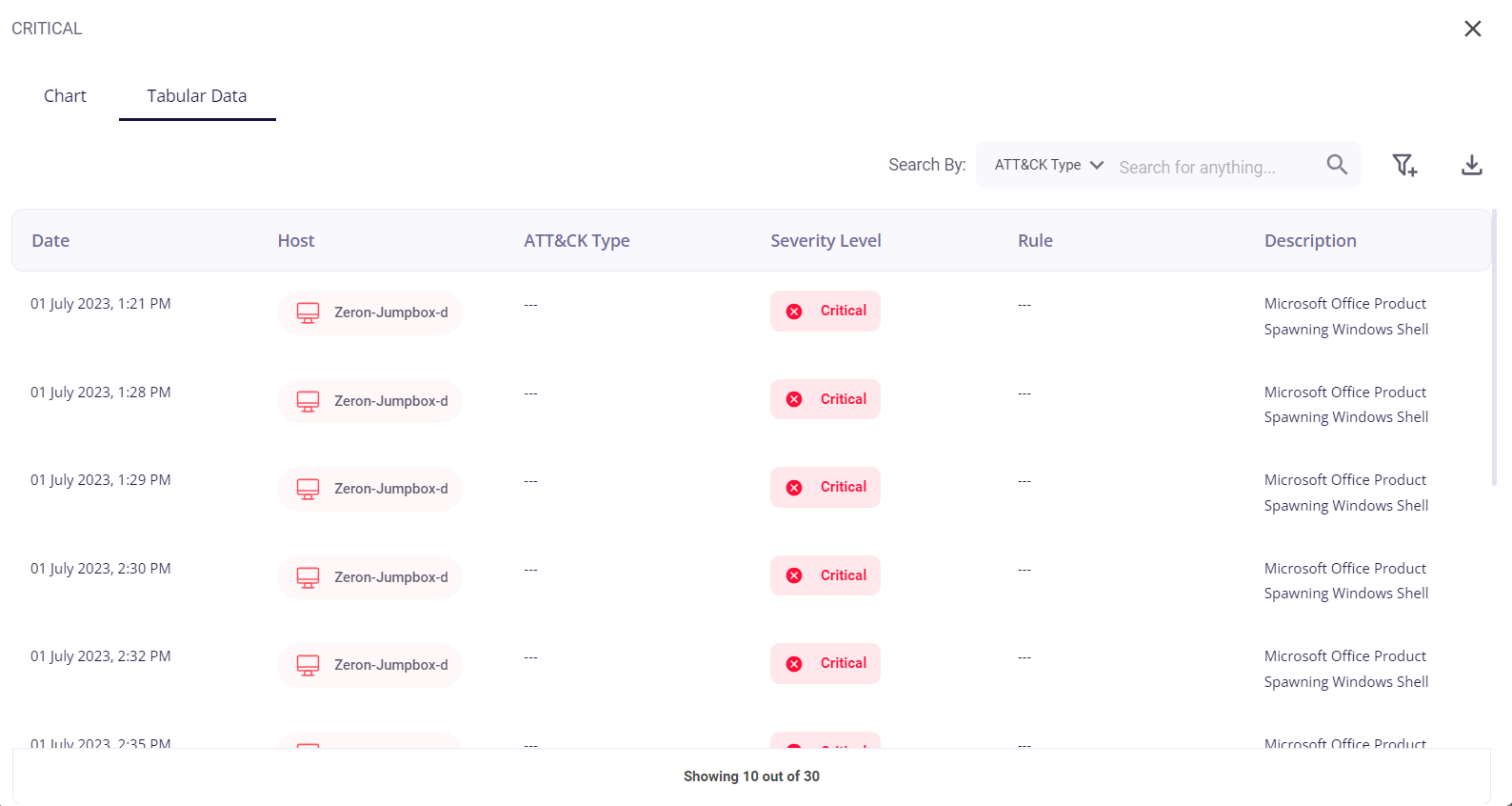Click the CRITICAL dialog title

coord(47,29)
